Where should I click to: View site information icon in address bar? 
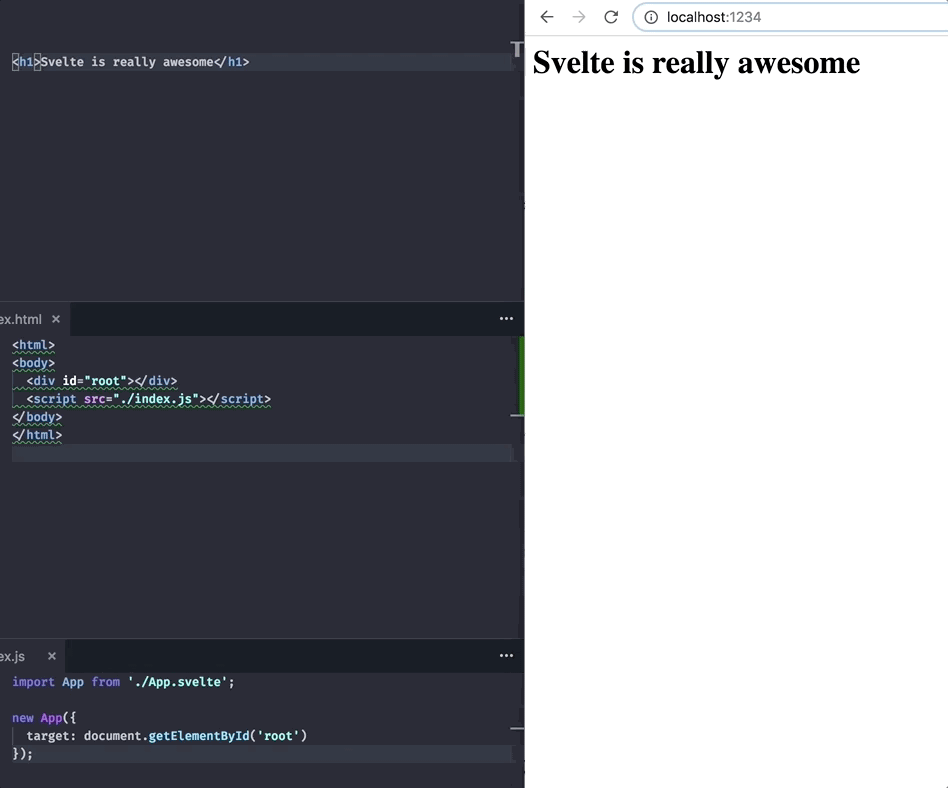[x=651, y=17]
